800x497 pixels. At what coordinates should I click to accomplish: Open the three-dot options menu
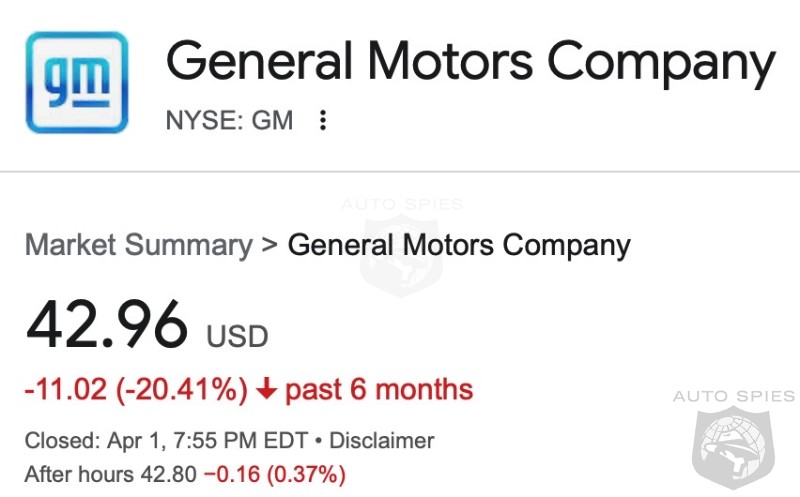[x=322, y=121]
